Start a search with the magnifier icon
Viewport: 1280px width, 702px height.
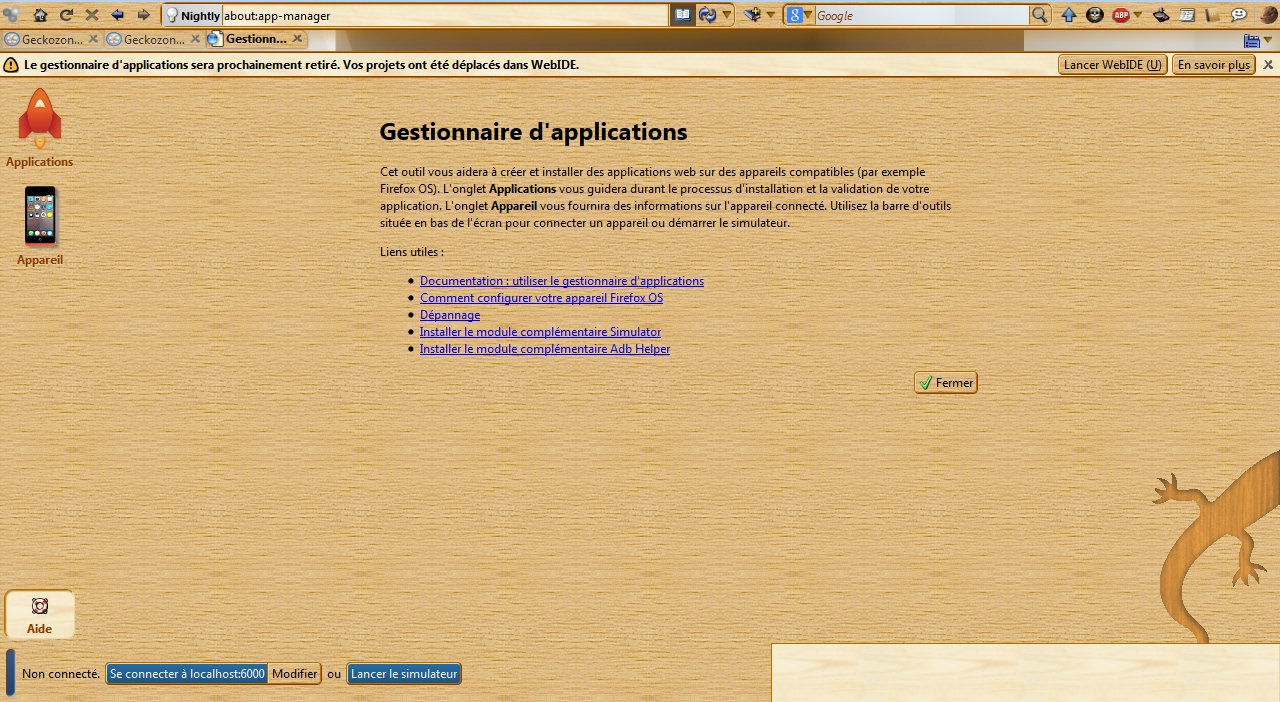pos(1038,15)
